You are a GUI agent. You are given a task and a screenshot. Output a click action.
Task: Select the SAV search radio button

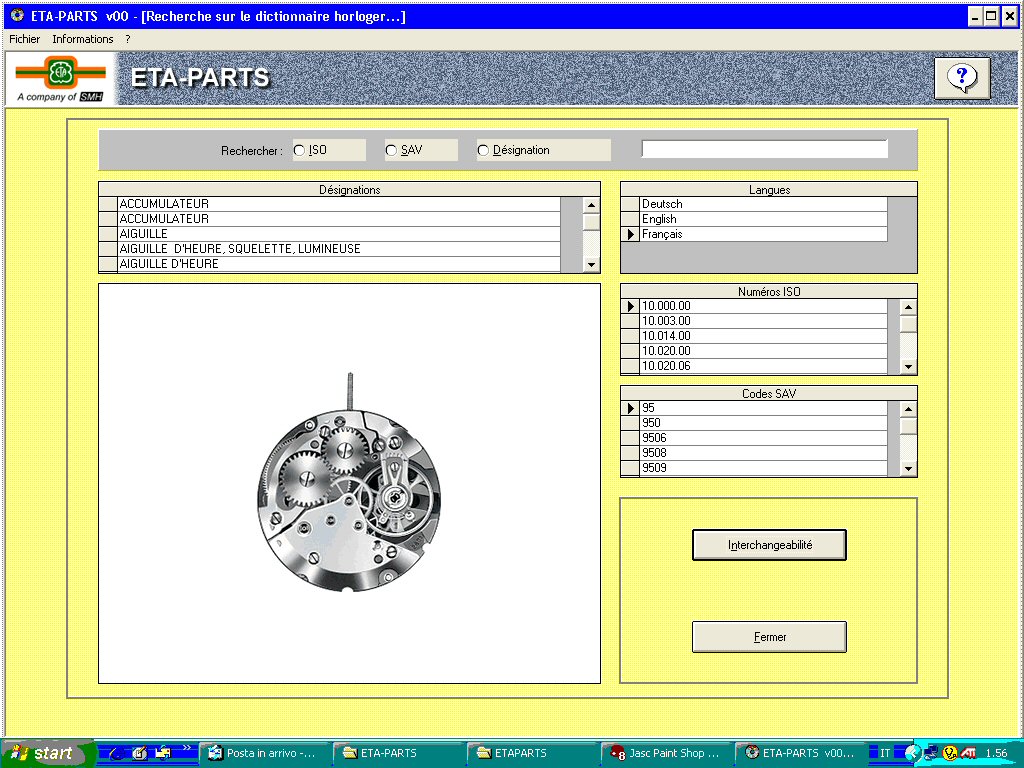point(391,150)
